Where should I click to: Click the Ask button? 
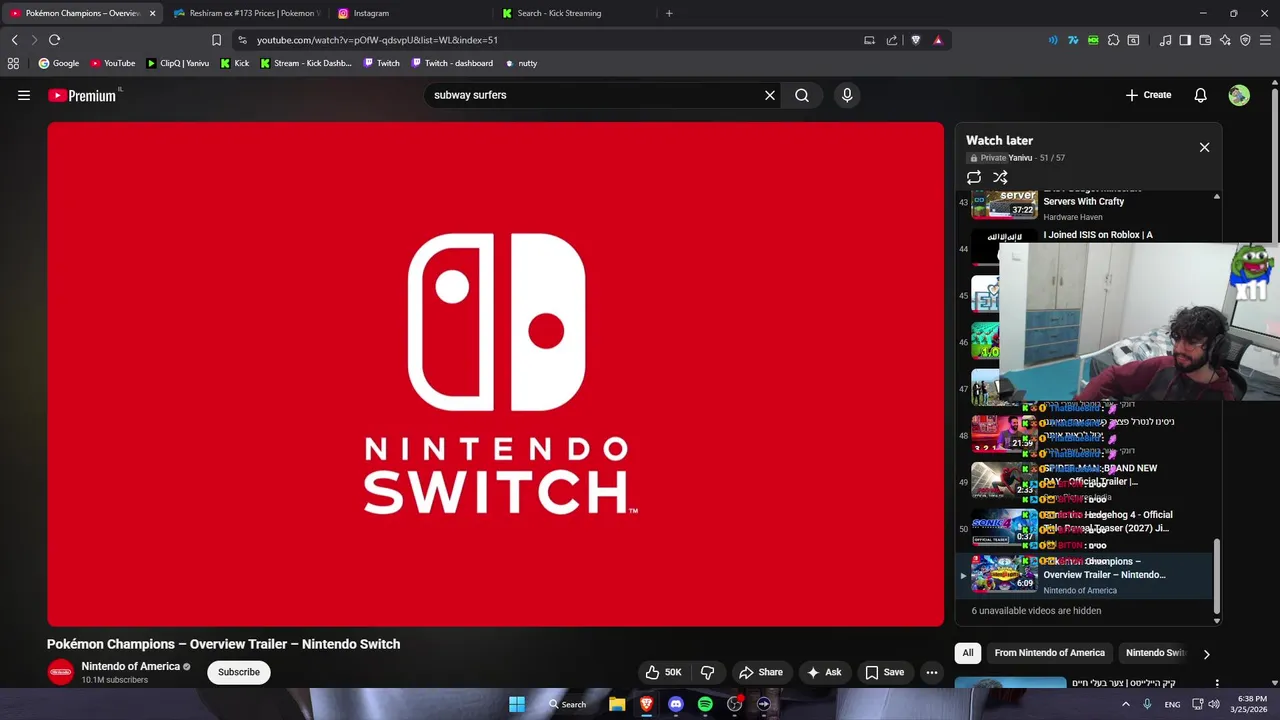point(824,672)
